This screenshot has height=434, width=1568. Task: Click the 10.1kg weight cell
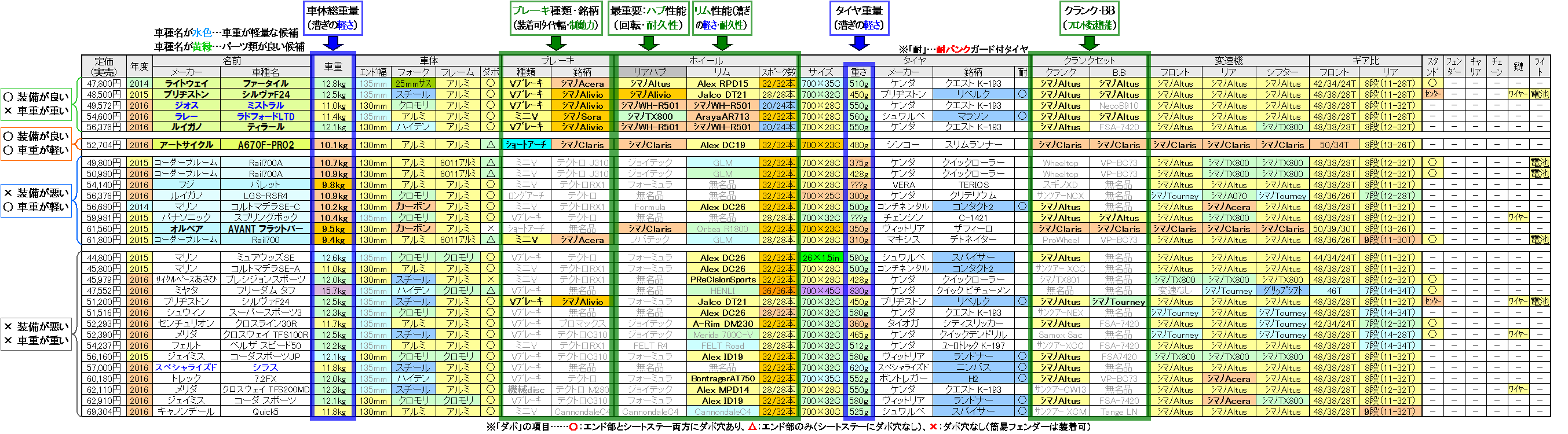[x=334, y=145]
